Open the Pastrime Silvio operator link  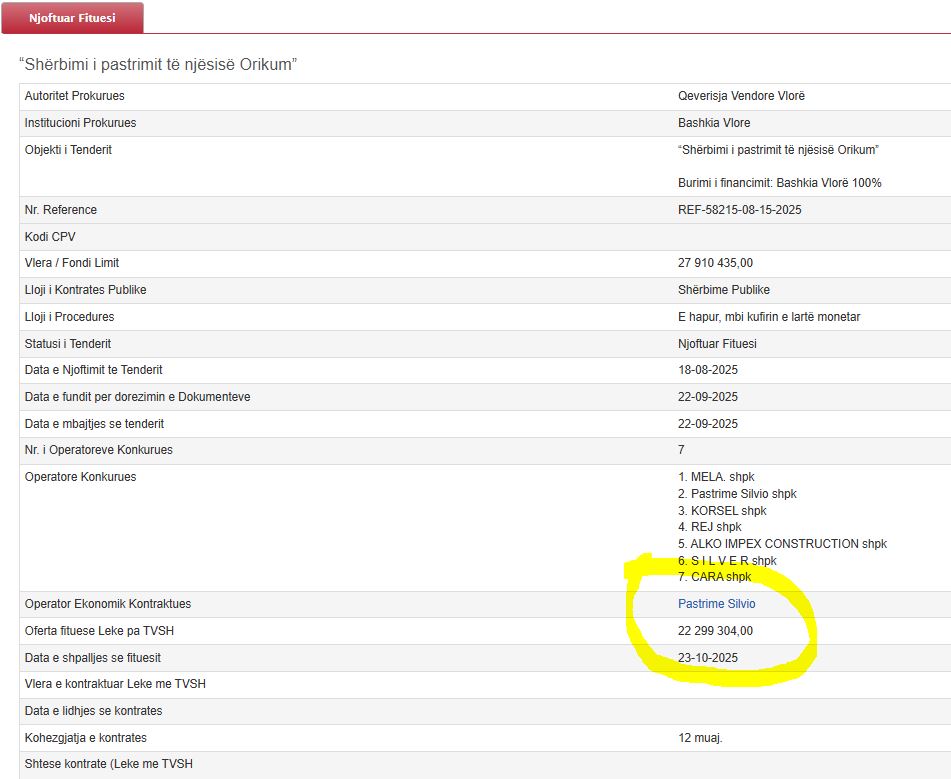tap(716, 604)
